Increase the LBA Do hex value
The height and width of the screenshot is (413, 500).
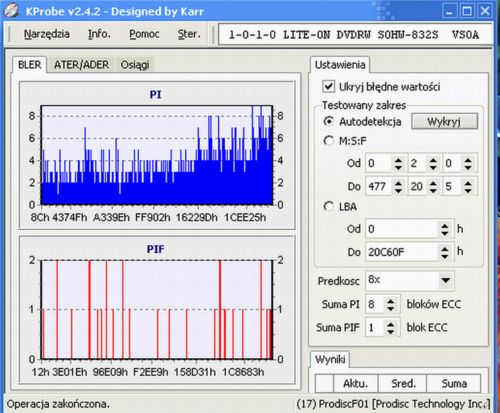[445, 248]
